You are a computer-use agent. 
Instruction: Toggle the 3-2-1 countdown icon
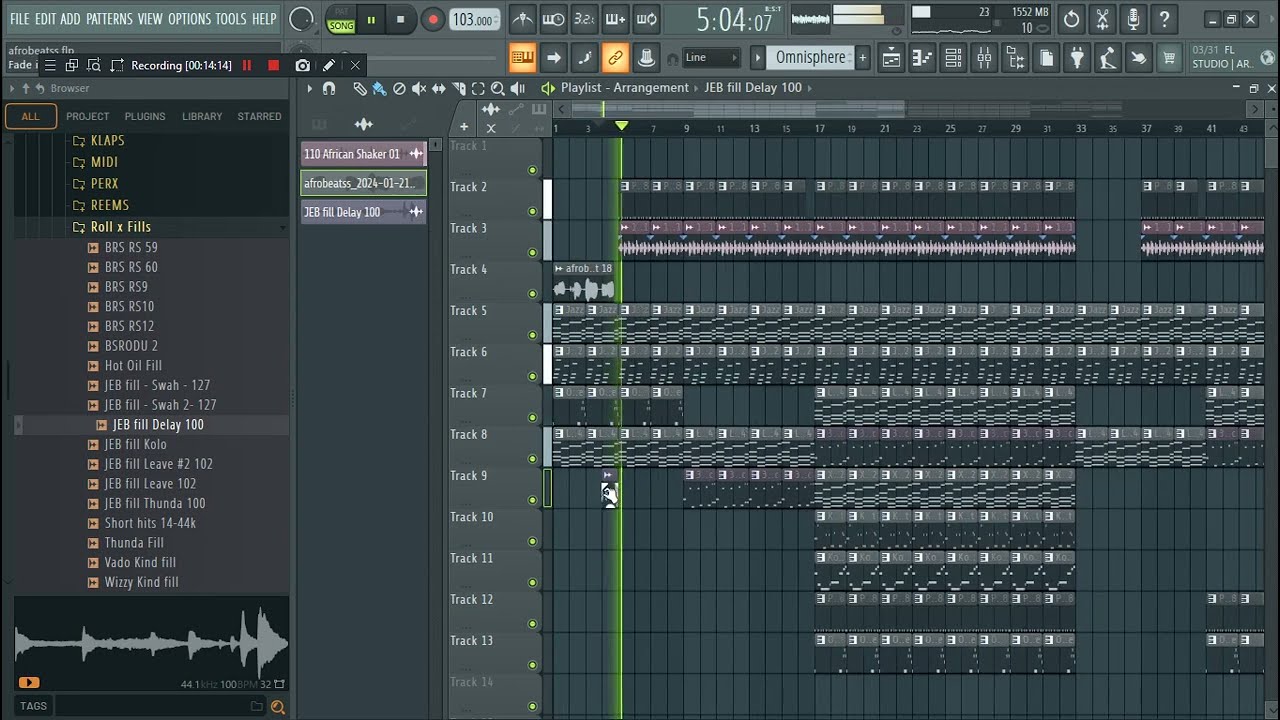point(584,19)
